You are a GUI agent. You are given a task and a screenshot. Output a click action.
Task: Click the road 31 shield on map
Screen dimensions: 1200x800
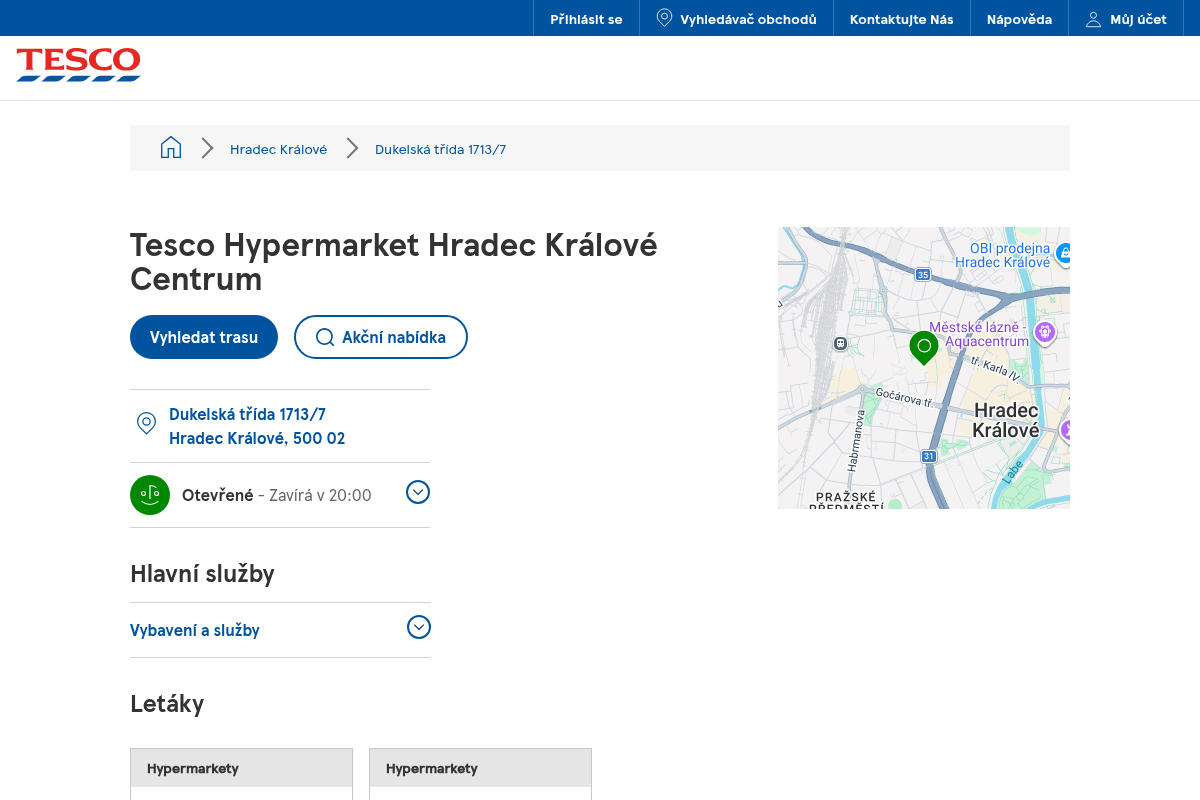point(928,456)
